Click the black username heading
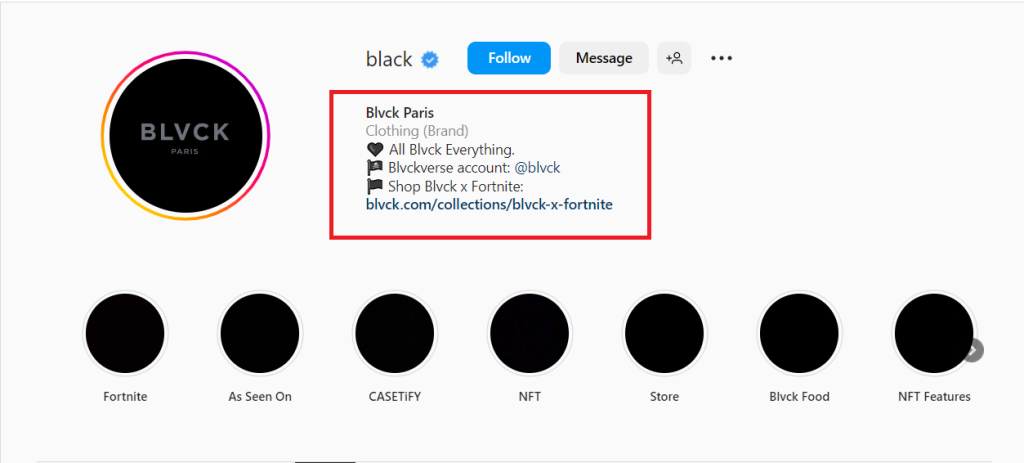 [x=389, y=59]
